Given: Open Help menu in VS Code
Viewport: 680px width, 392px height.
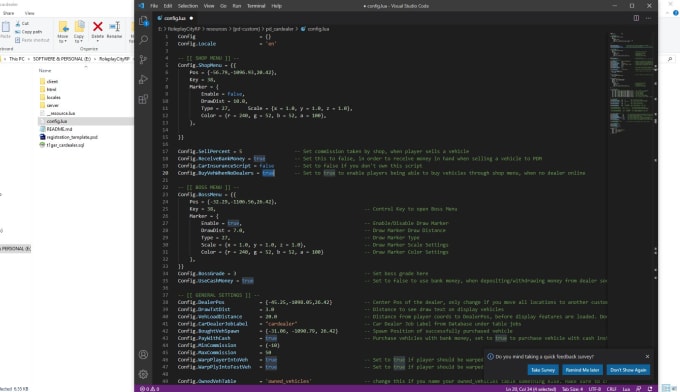Looking at the screenshot, I should click(x=277, y=6).
